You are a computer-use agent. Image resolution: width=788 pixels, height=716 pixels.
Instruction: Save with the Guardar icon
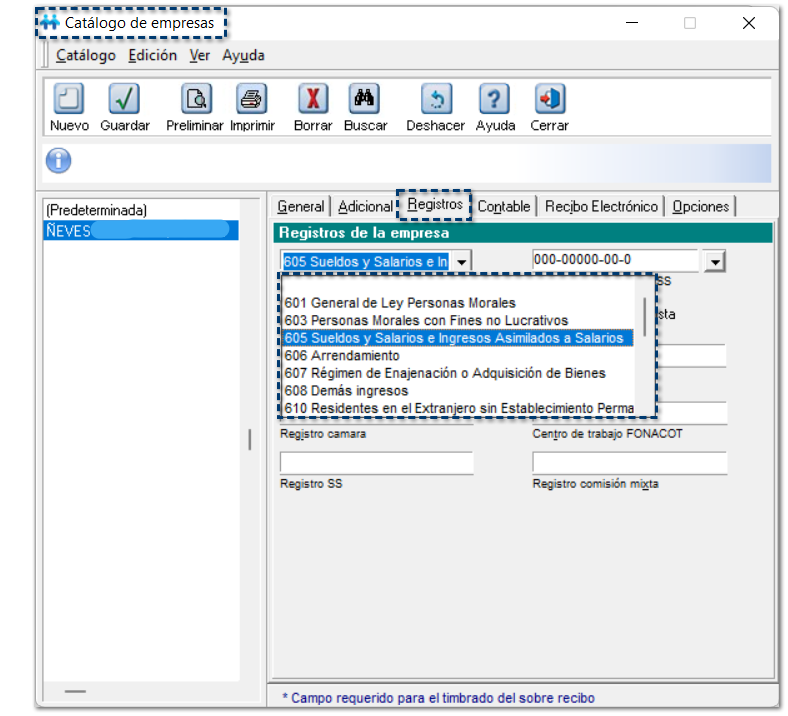[124, 99]
